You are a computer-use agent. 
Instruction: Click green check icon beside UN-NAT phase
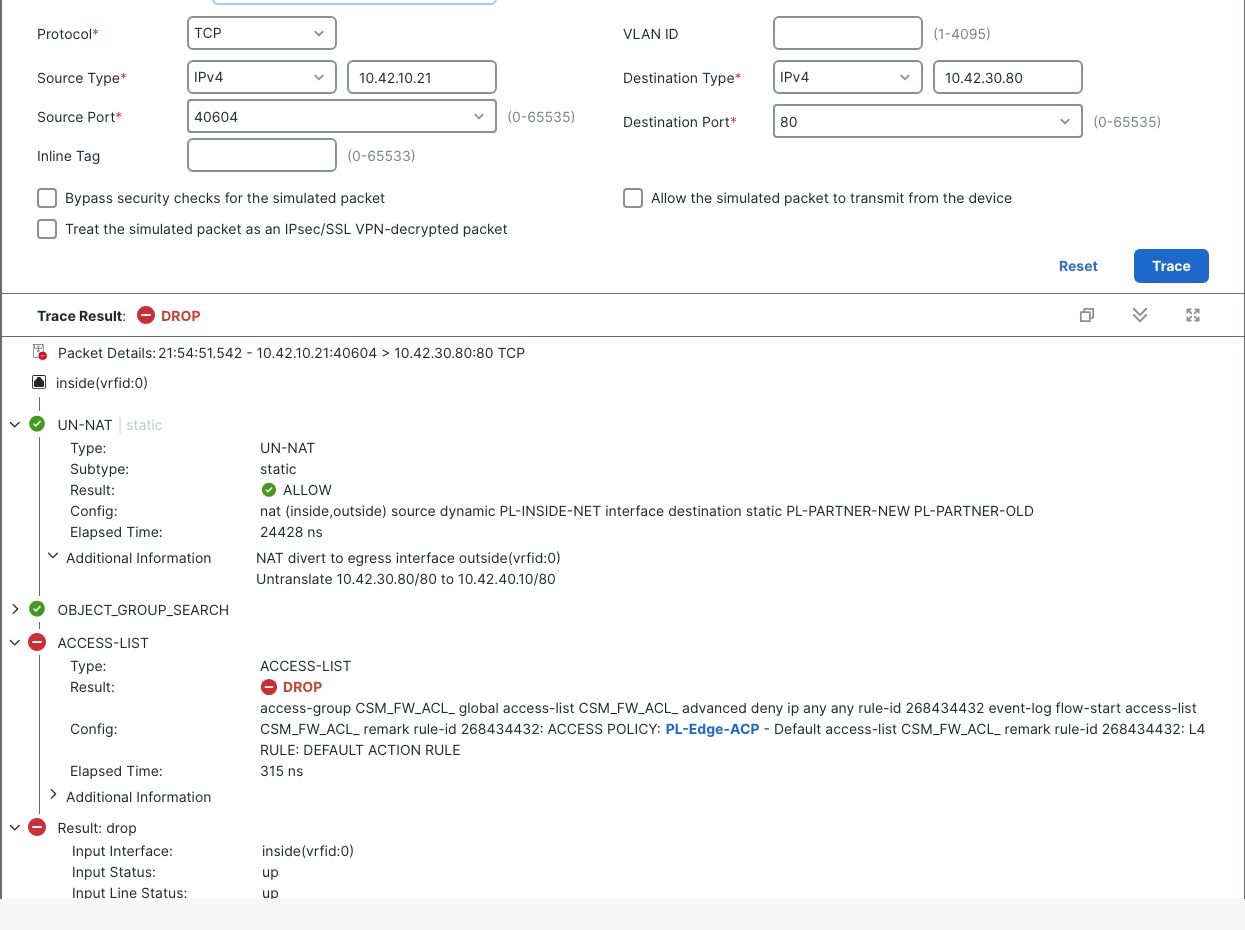click(37, 424)
